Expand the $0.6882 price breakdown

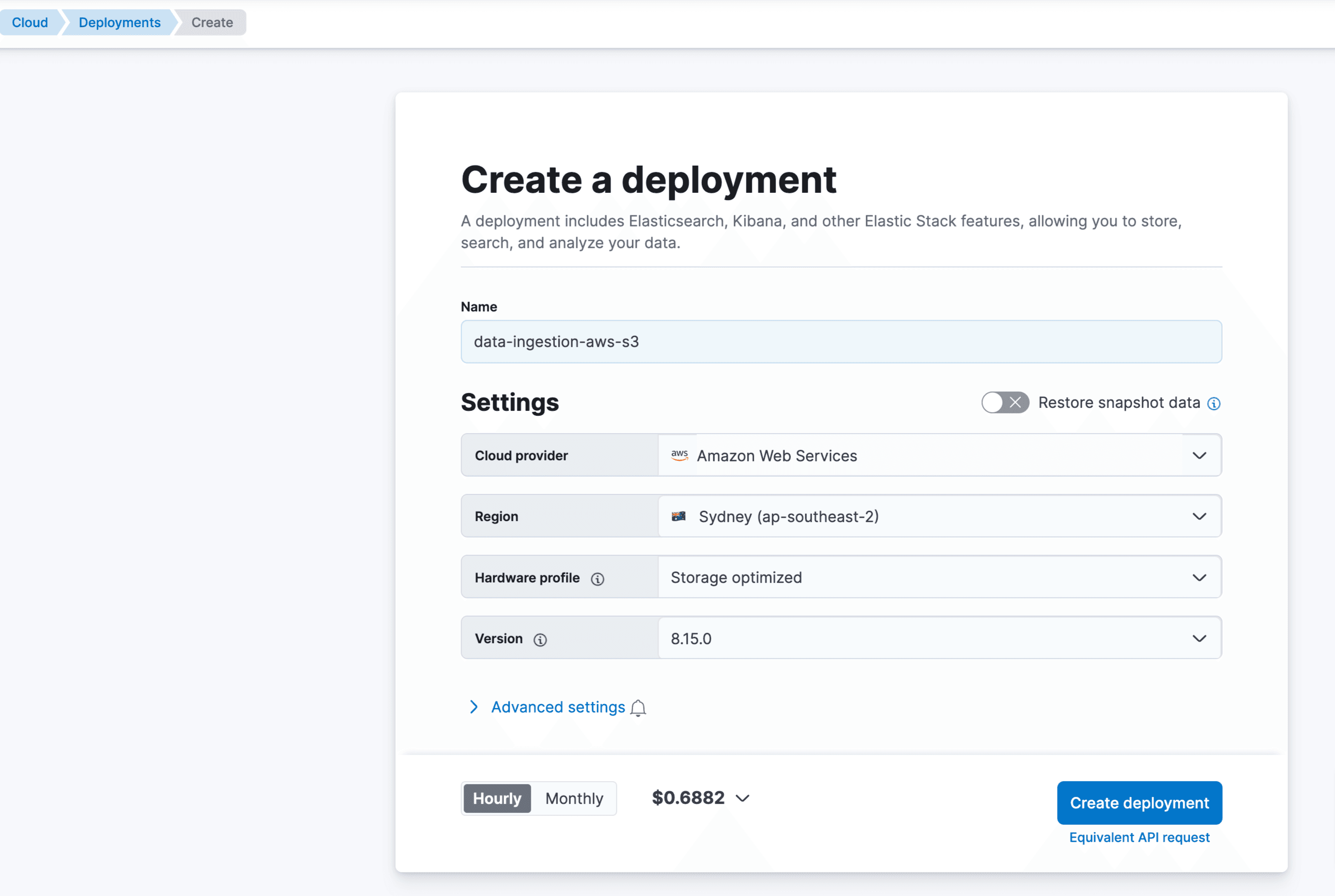pyautogui.click(x=742, y=798)
